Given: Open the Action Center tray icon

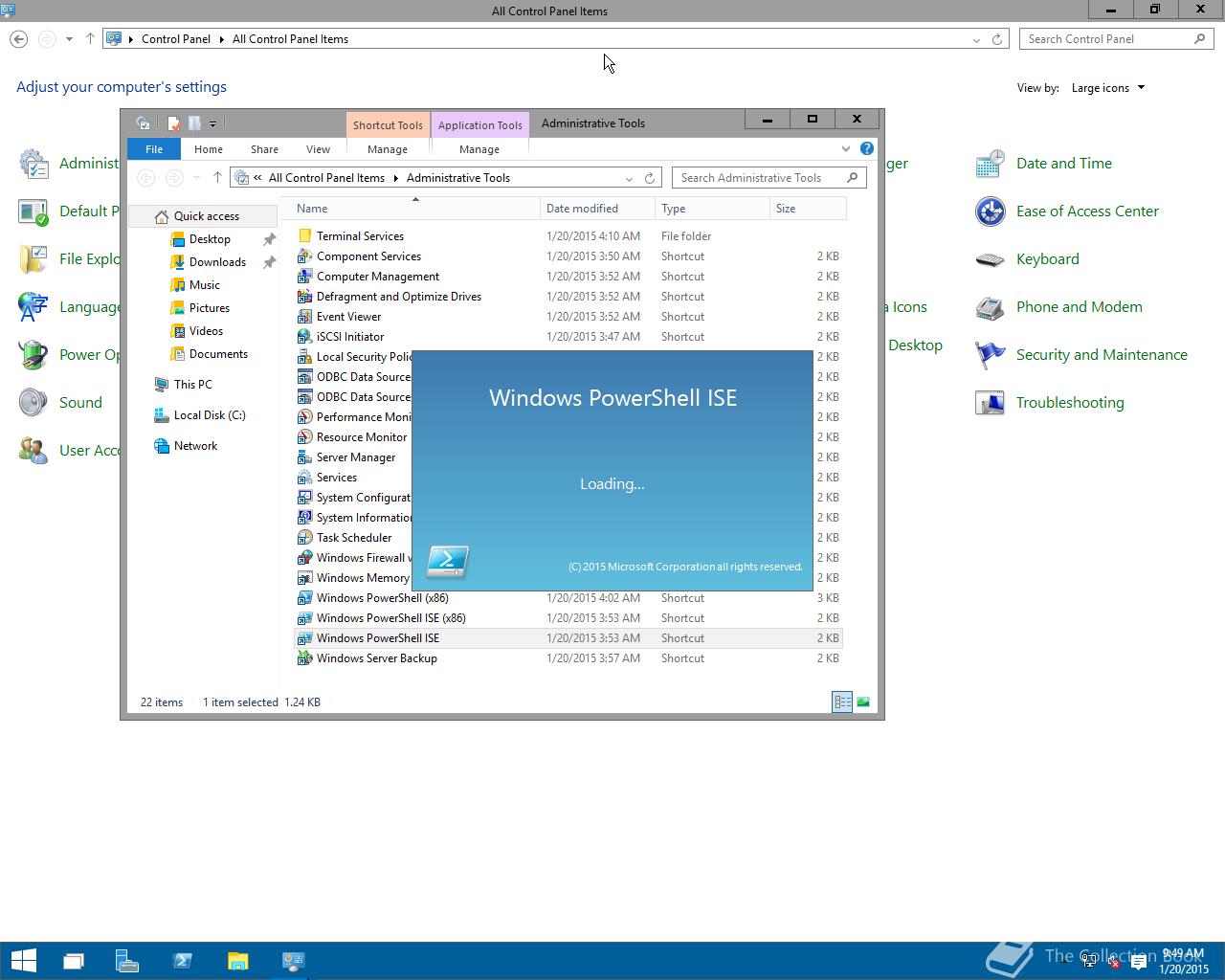Looking at the screenshot, I should (1139, 963).
